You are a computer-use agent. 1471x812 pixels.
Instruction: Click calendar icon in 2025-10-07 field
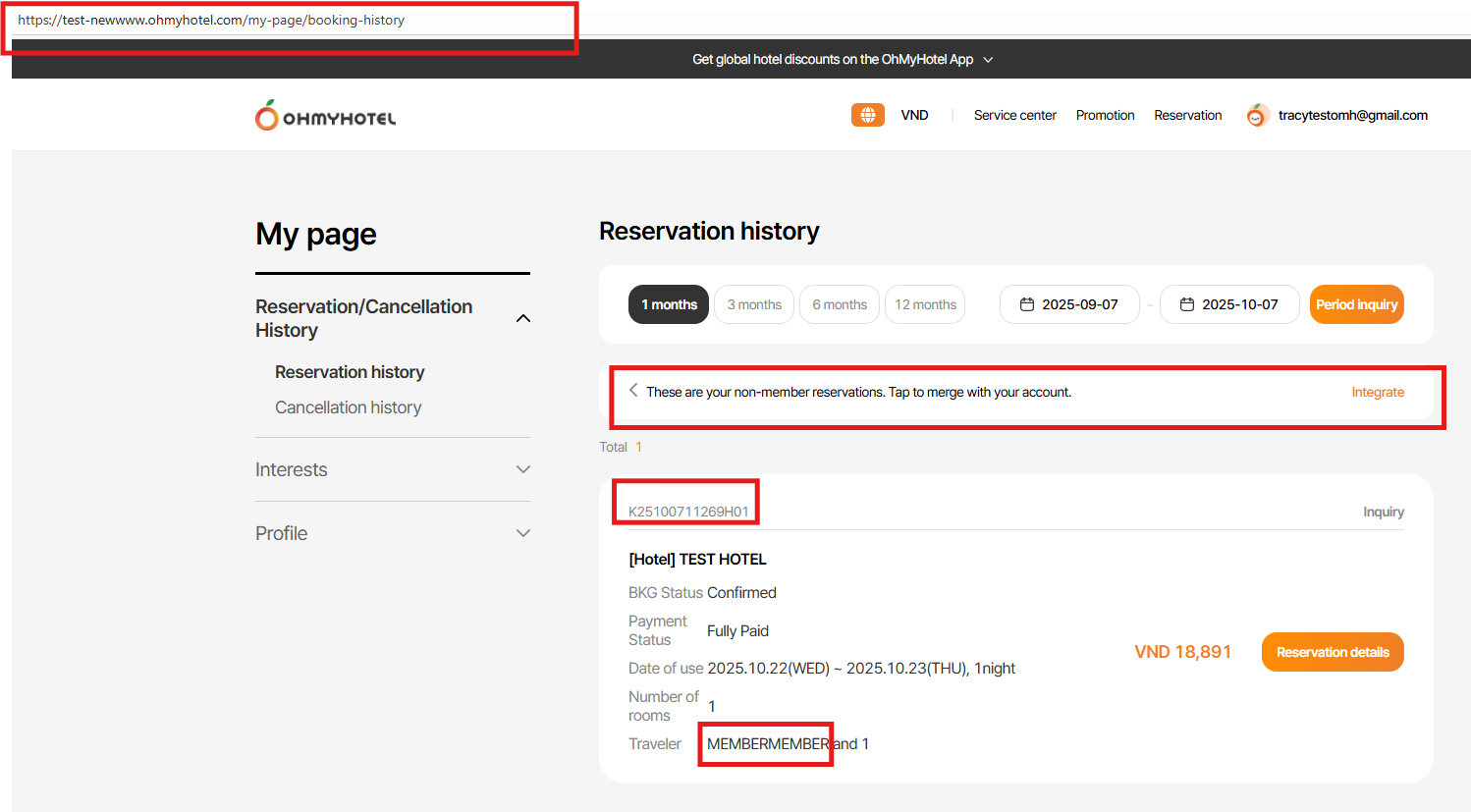coord(1187,304)
